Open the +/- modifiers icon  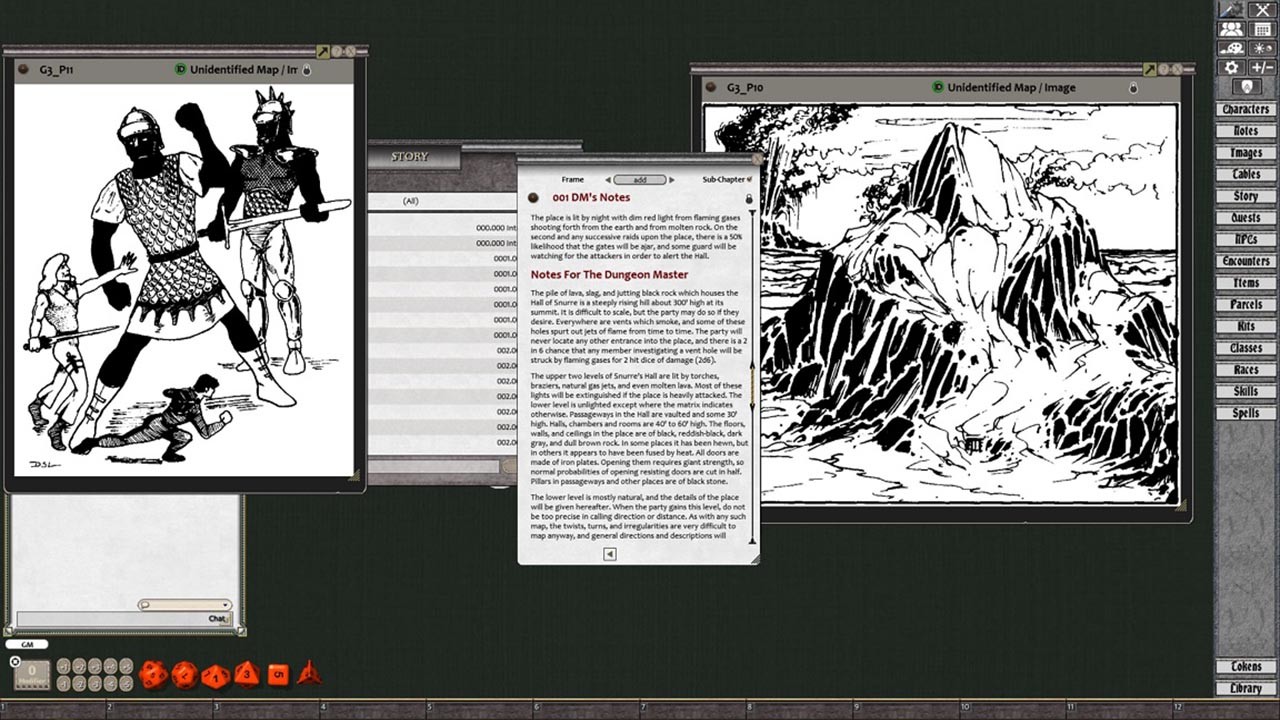(1262, 67)
